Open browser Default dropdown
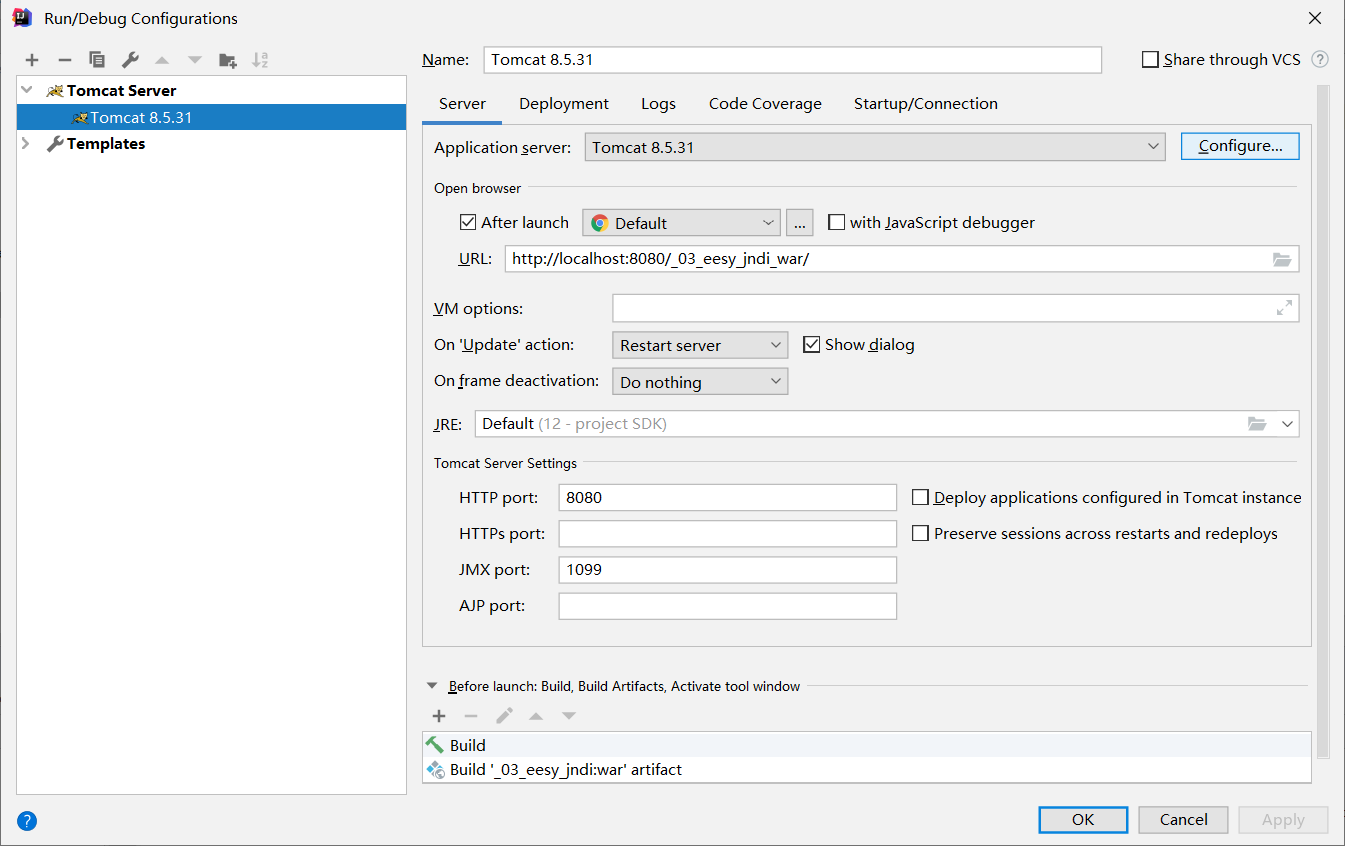Image resolution: width=1345 pixels, height=846 pixels. tap(681, 222)
